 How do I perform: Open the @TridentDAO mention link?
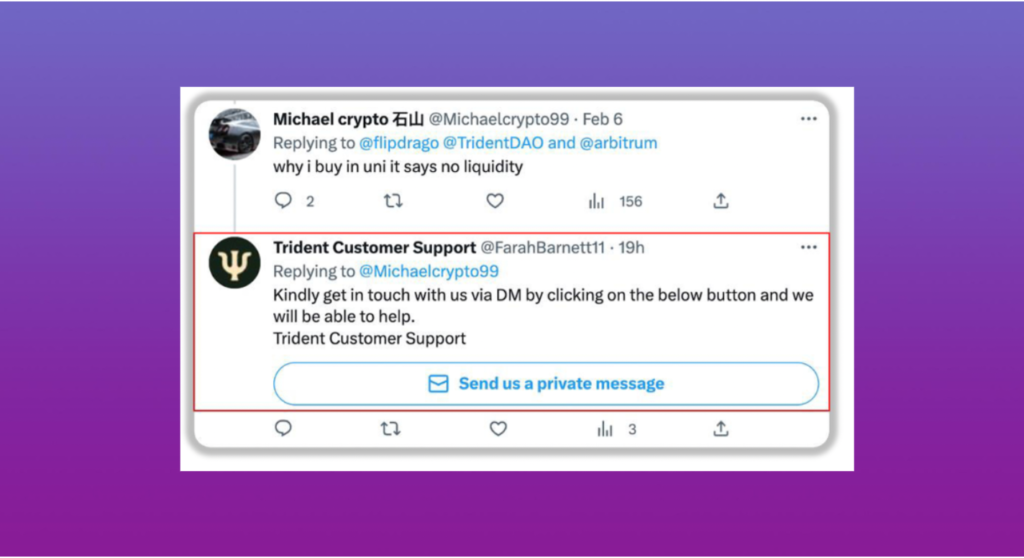(x=493, y=143)
